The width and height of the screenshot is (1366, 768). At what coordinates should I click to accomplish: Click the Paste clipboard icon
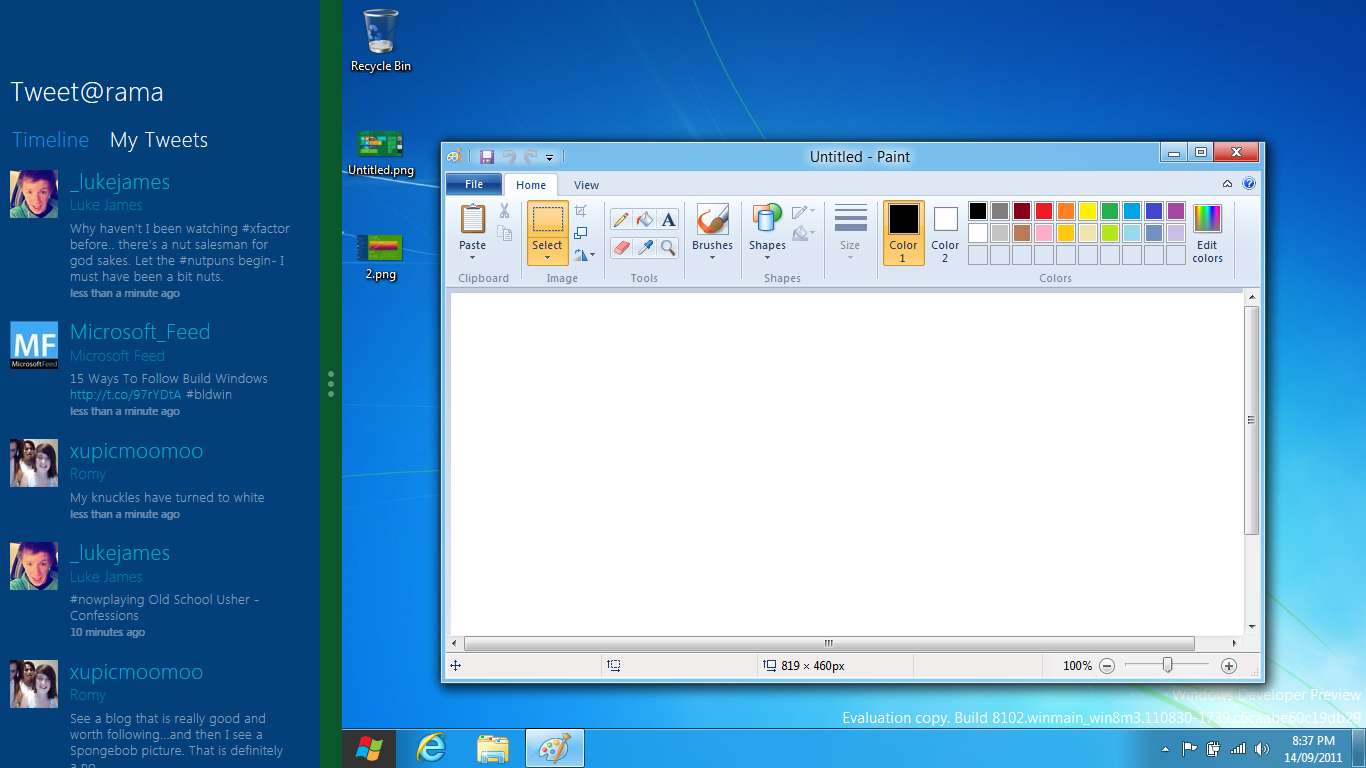[472, 218]
